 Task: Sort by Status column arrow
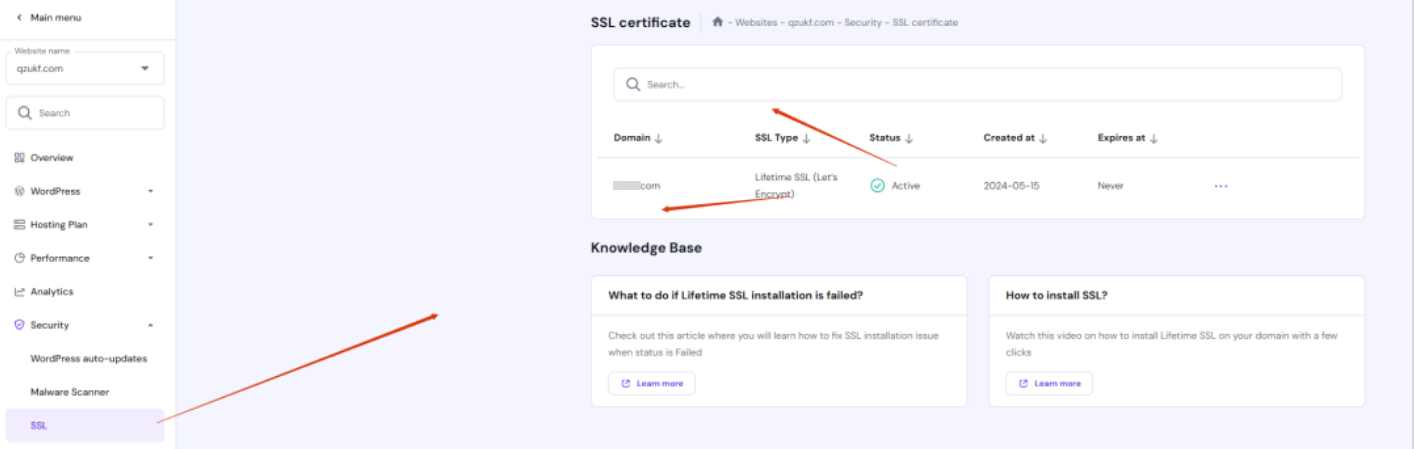pyautogui.click(x=909, y=138)
